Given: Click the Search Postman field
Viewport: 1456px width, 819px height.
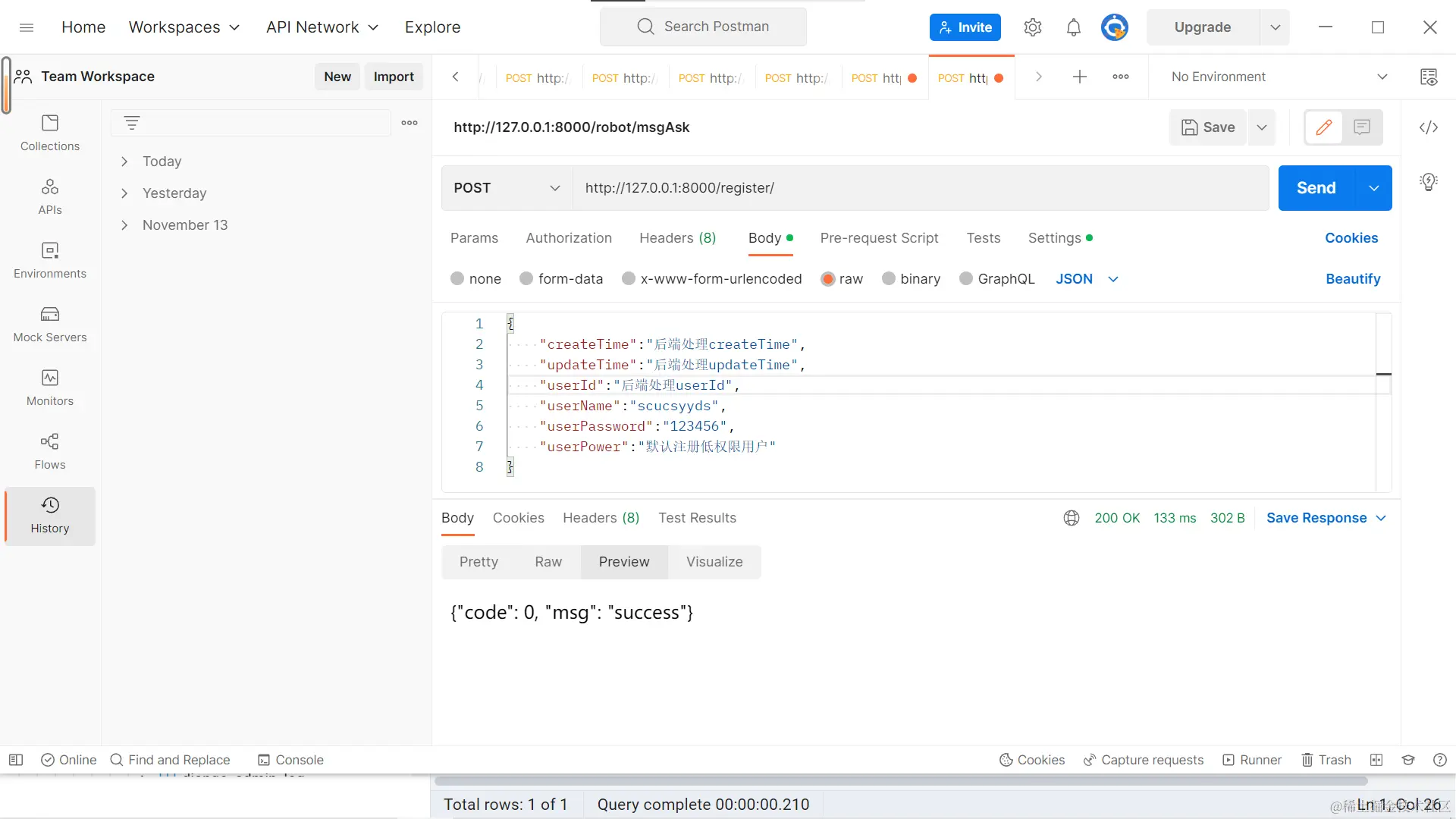Looking at the screenshot, I should pyautogui.click(x=703, y=27).
